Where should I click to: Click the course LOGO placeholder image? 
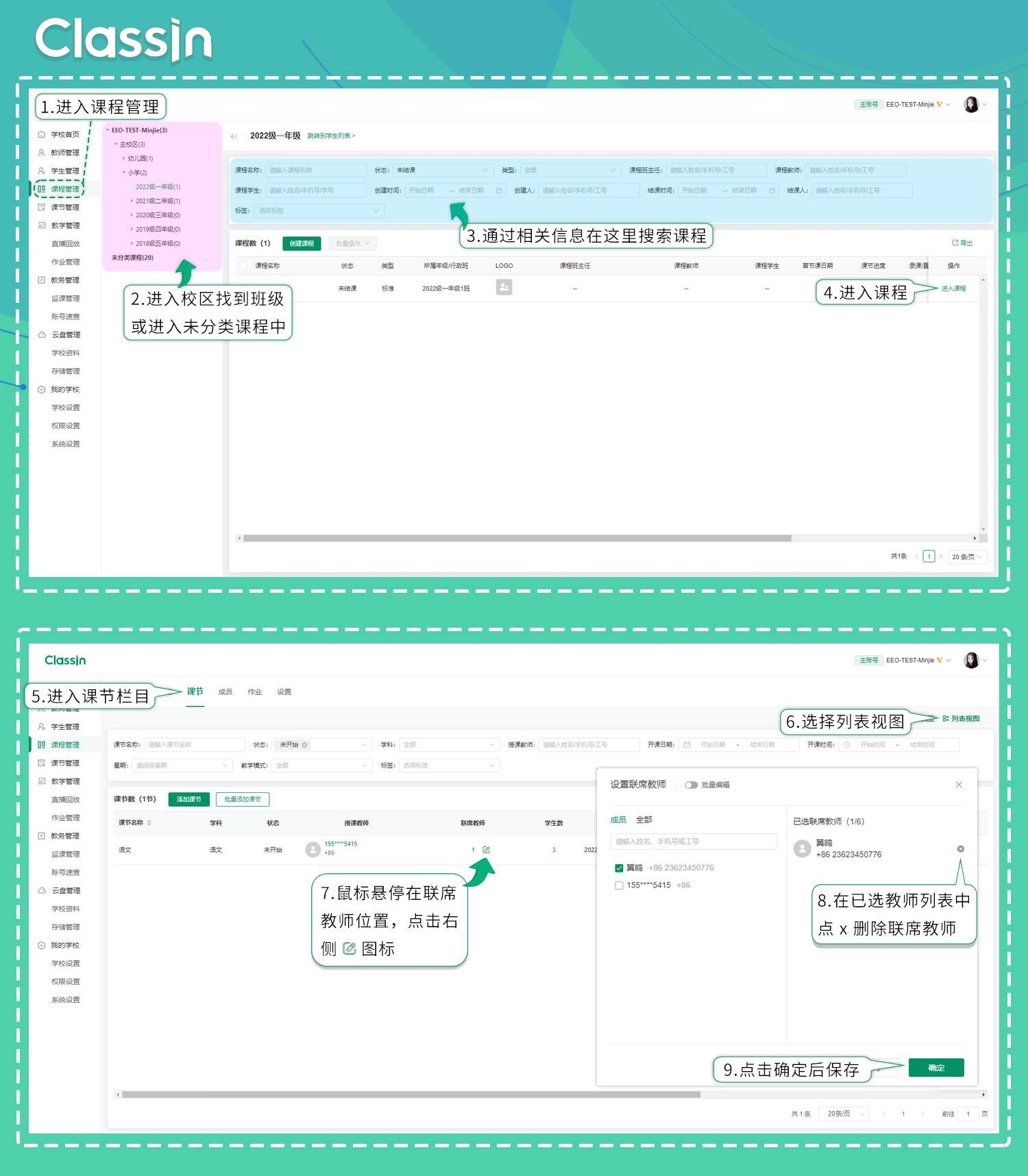point(504,287)
